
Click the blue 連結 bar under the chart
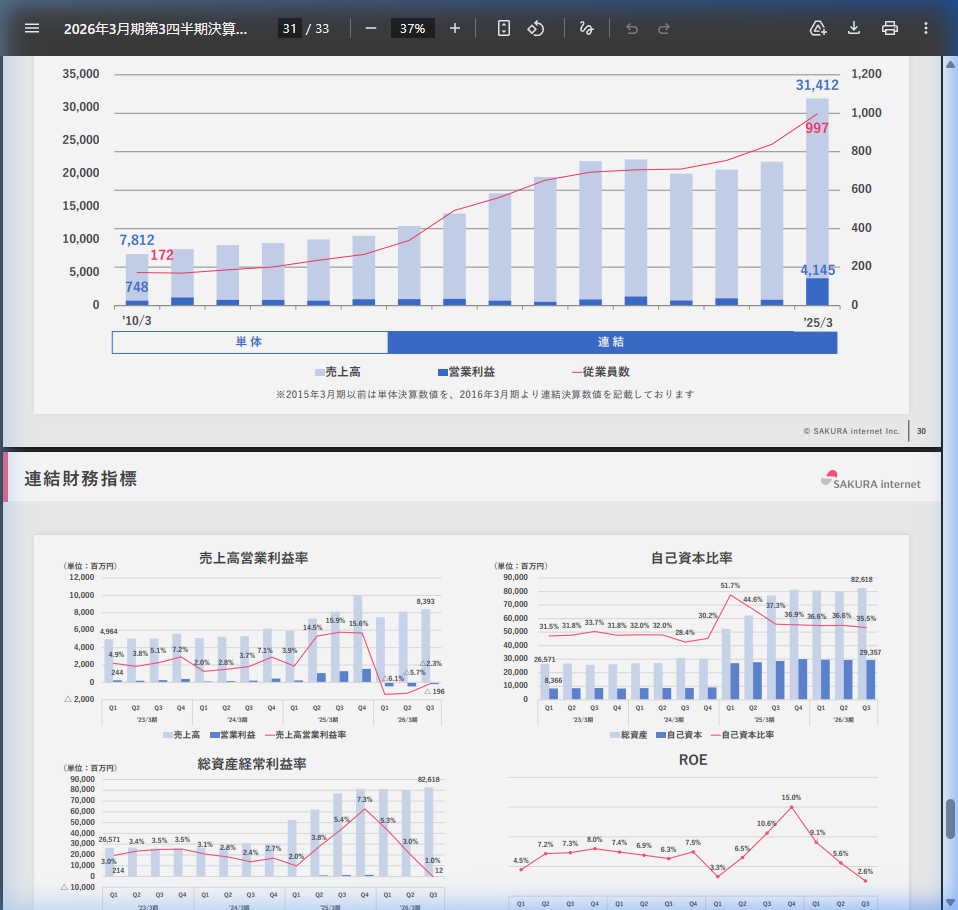(611, 342)
